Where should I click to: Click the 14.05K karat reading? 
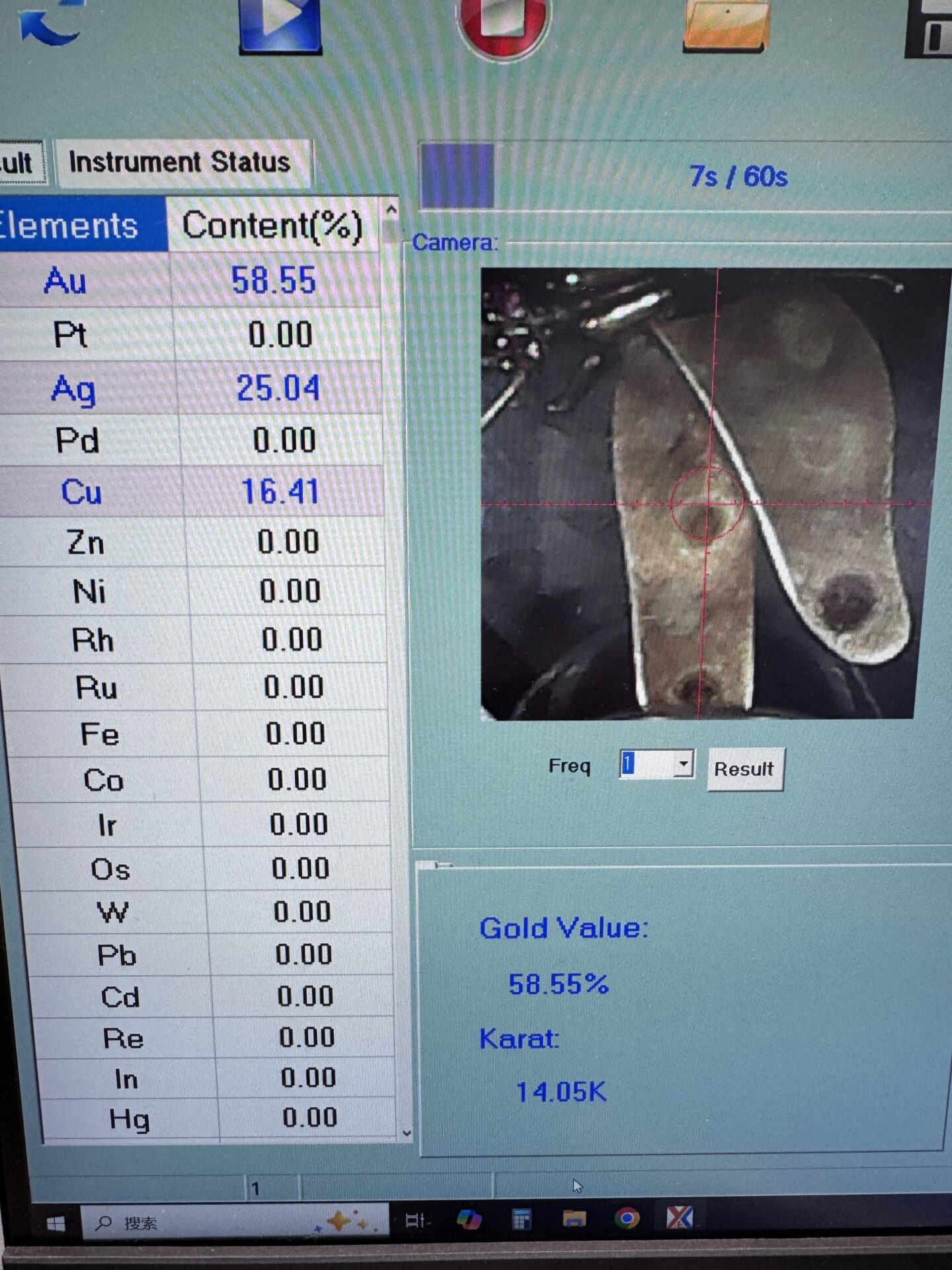coord(561,1092)
